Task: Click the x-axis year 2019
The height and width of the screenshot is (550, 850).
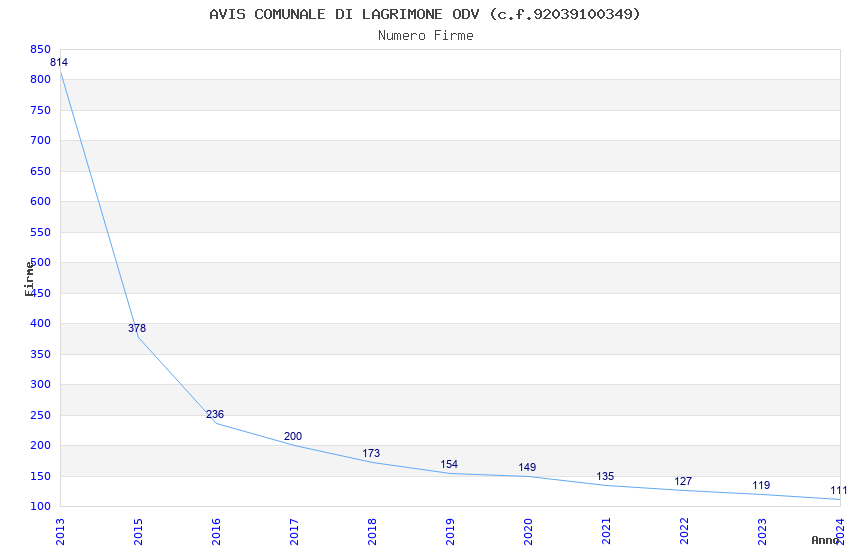Action: [450, 532]
